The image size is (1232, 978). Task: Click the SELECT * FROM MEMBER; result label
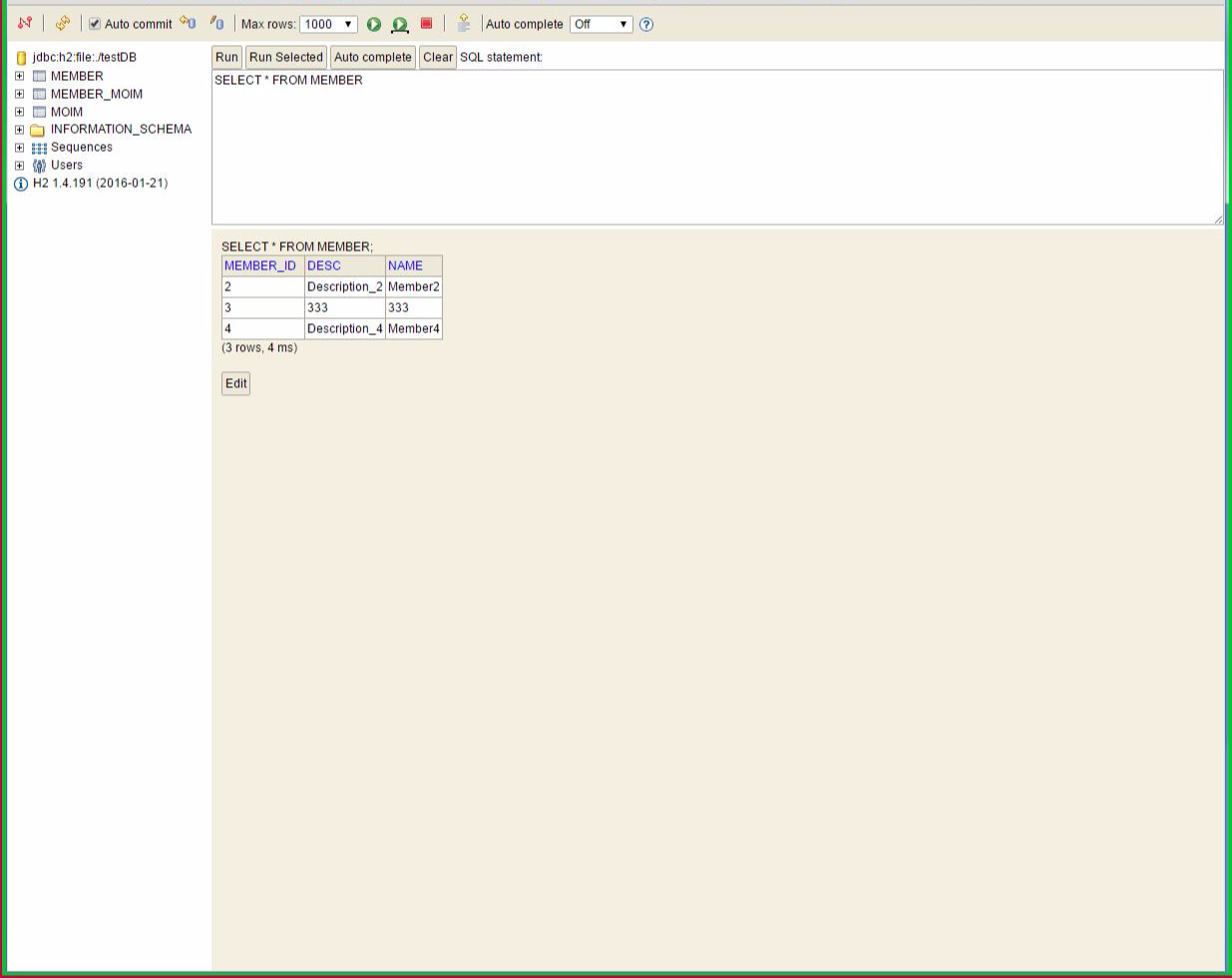[x=297, y=246]
